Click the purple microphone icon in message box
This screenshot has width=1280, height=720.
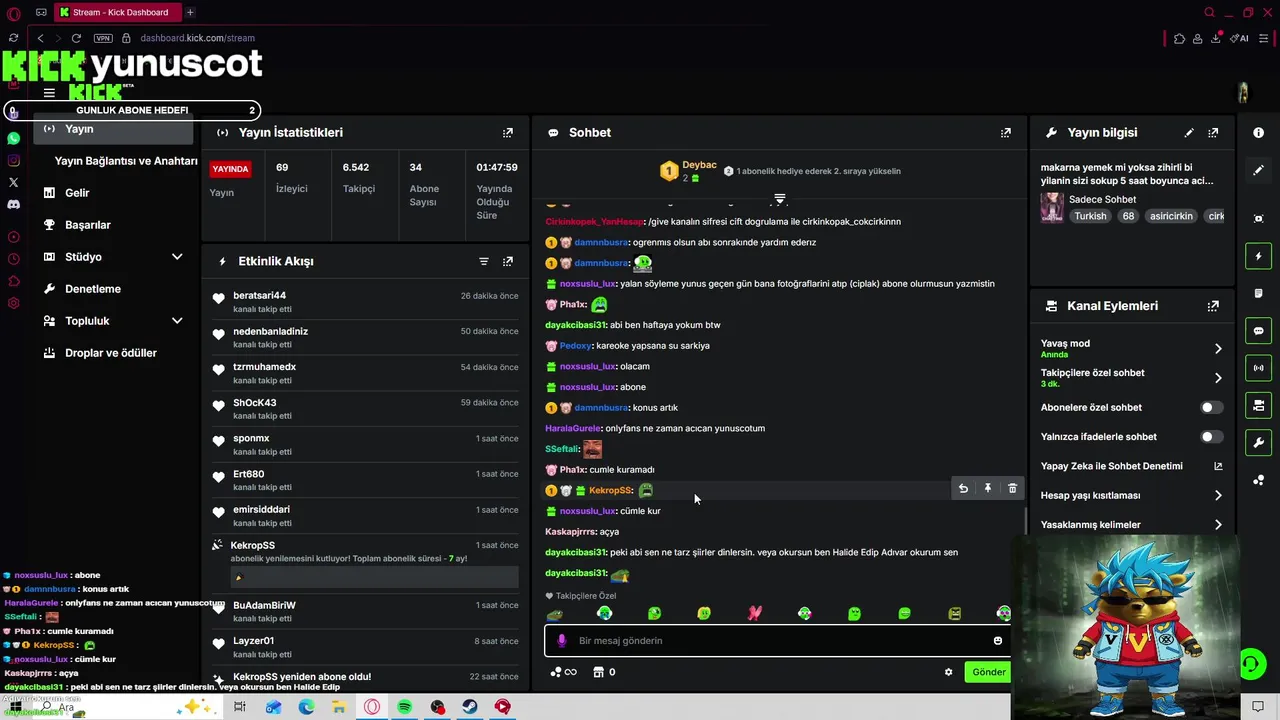point(561,641)
